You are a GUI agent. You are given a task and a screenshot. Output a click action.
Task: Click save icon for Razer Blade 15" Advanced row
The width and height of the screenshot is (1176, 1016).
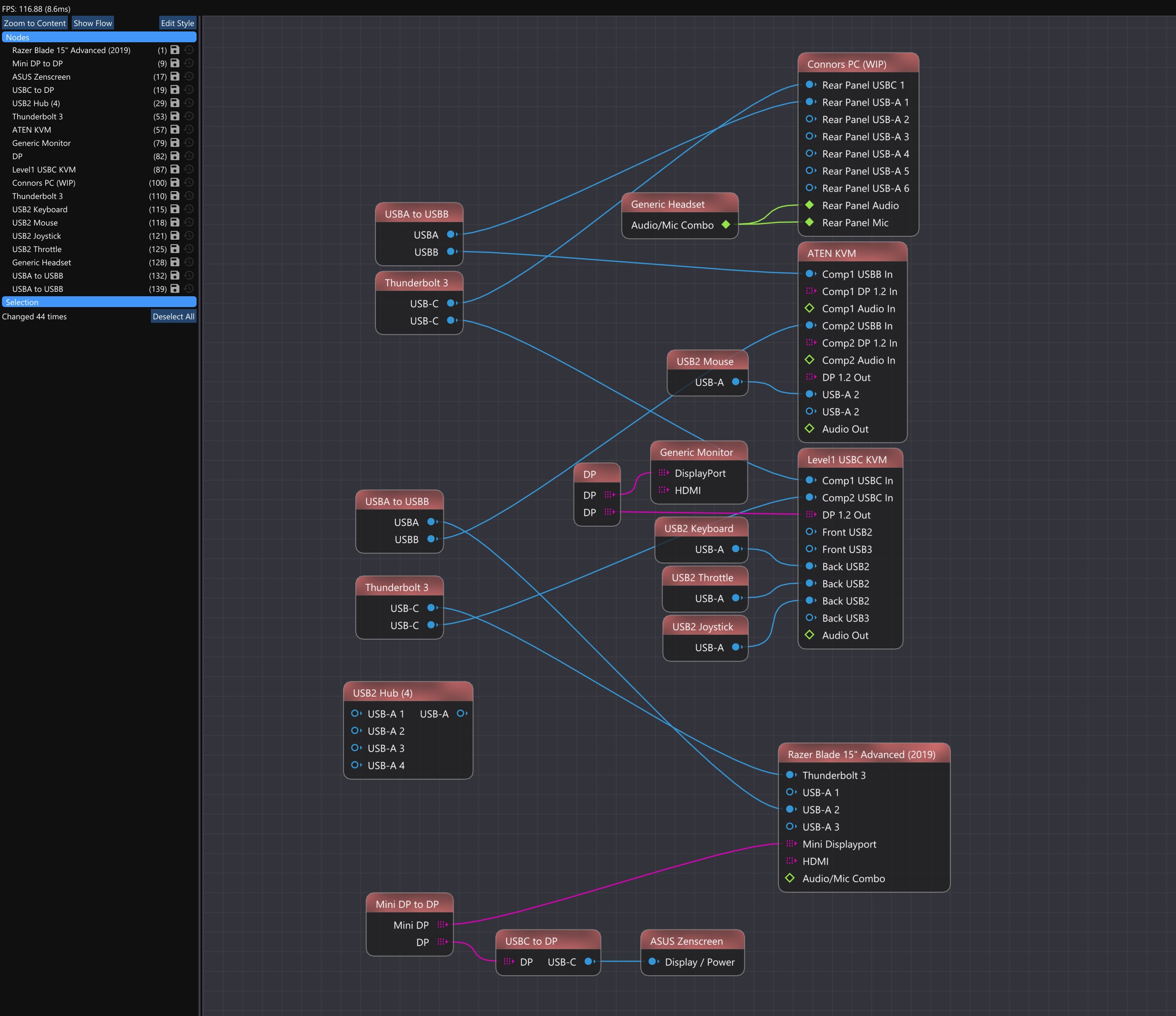click(x=175, y=50)
